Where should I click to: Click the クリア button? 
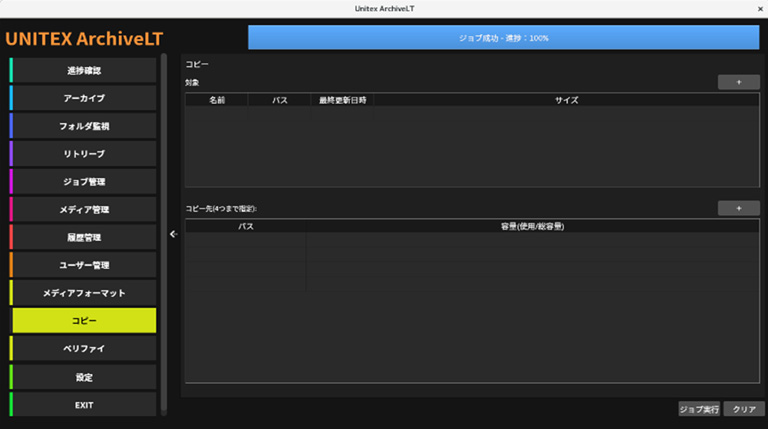pos(744,409)
